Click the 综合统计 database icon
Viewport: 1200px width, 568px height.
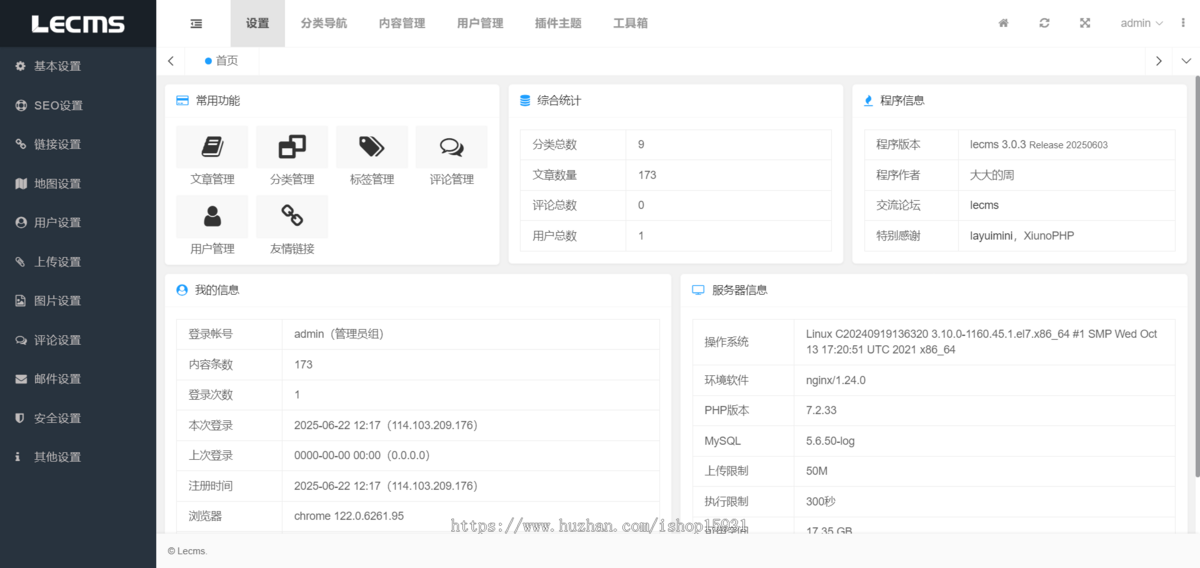[x=525, y=101]
